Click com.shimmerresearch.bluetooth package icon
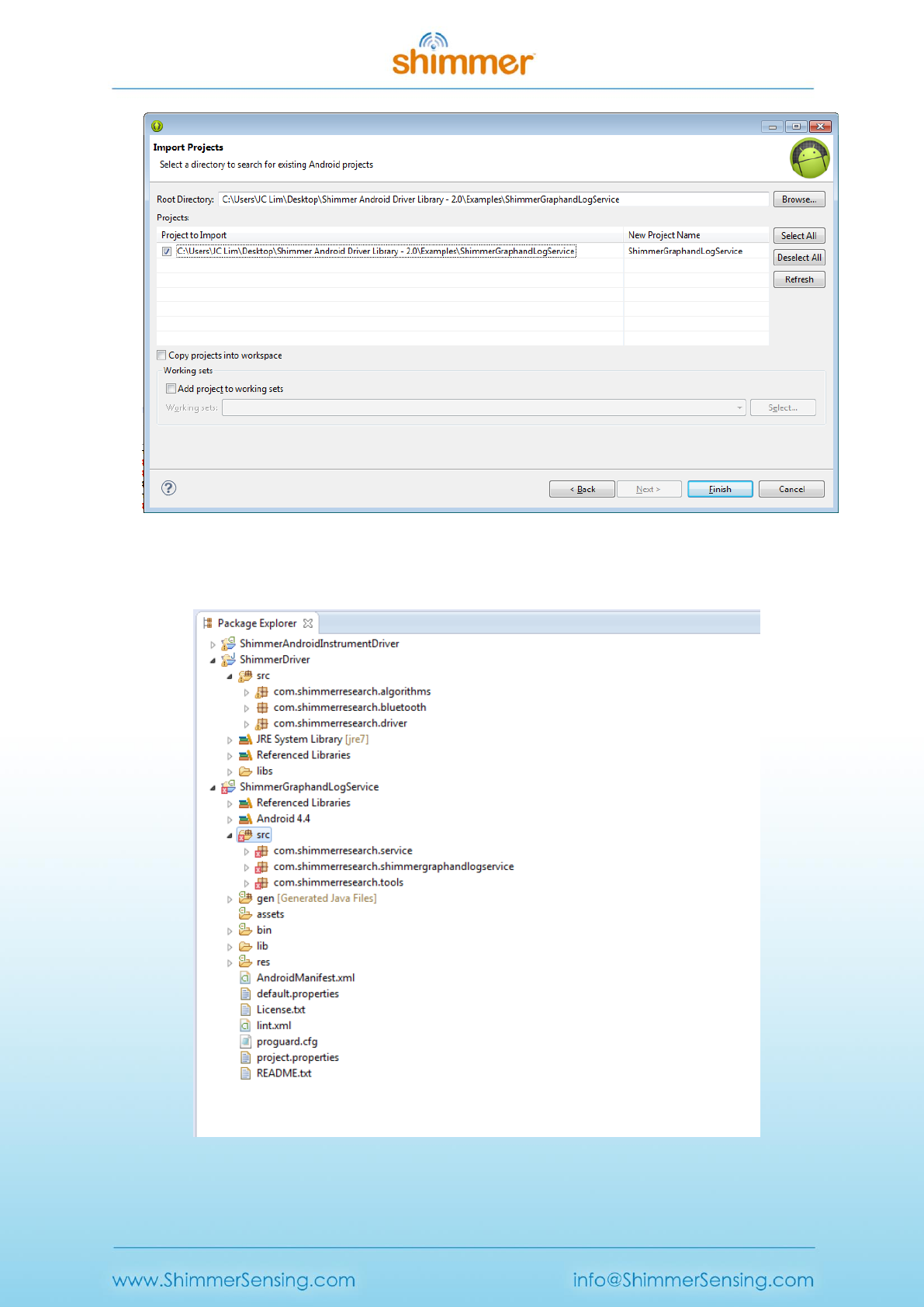 (262, 707)
